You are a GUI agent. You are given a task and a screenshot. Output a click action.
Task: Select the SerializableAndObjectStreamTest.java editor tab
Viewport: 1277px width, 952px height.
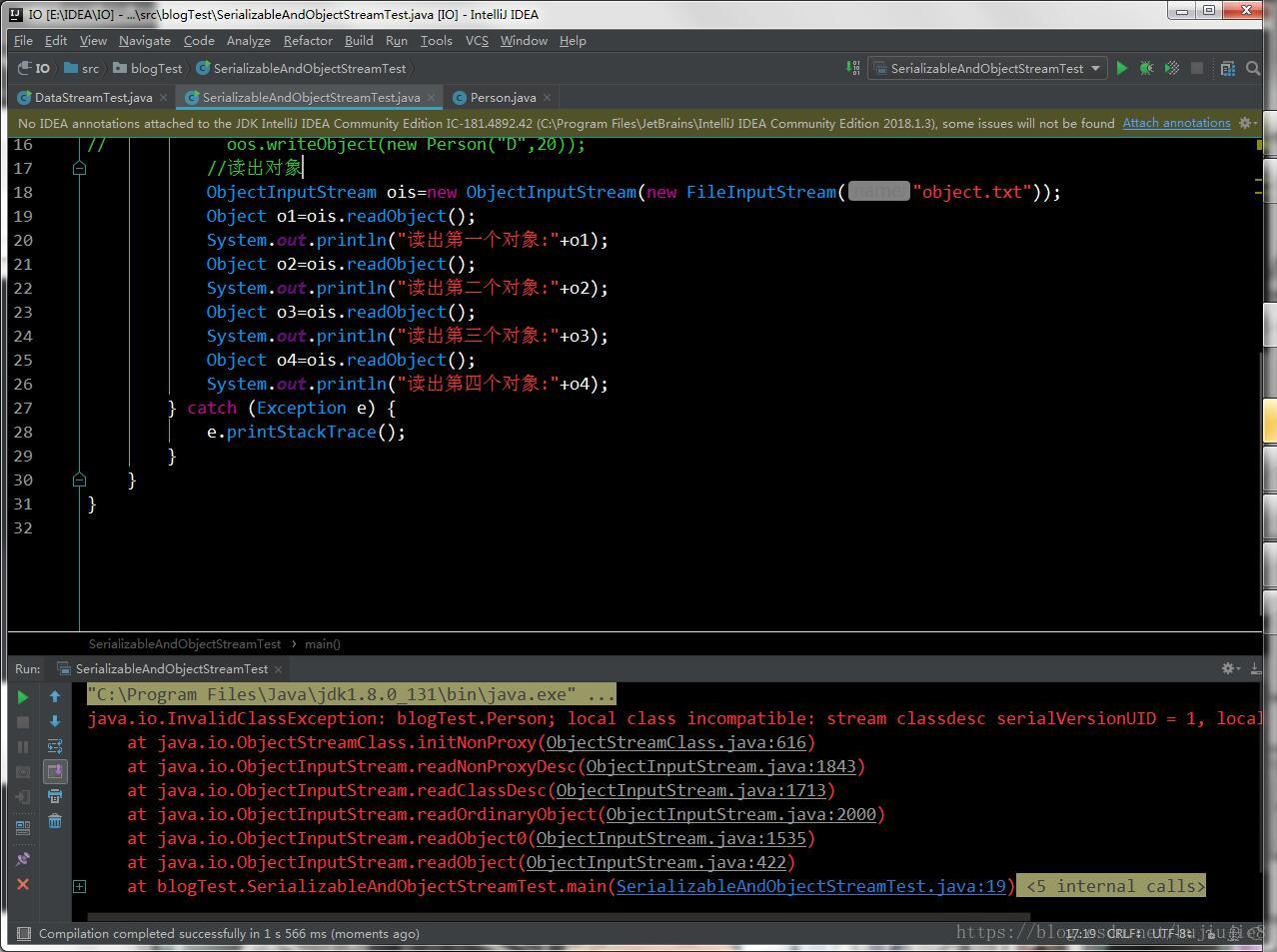tap(311, 97)
